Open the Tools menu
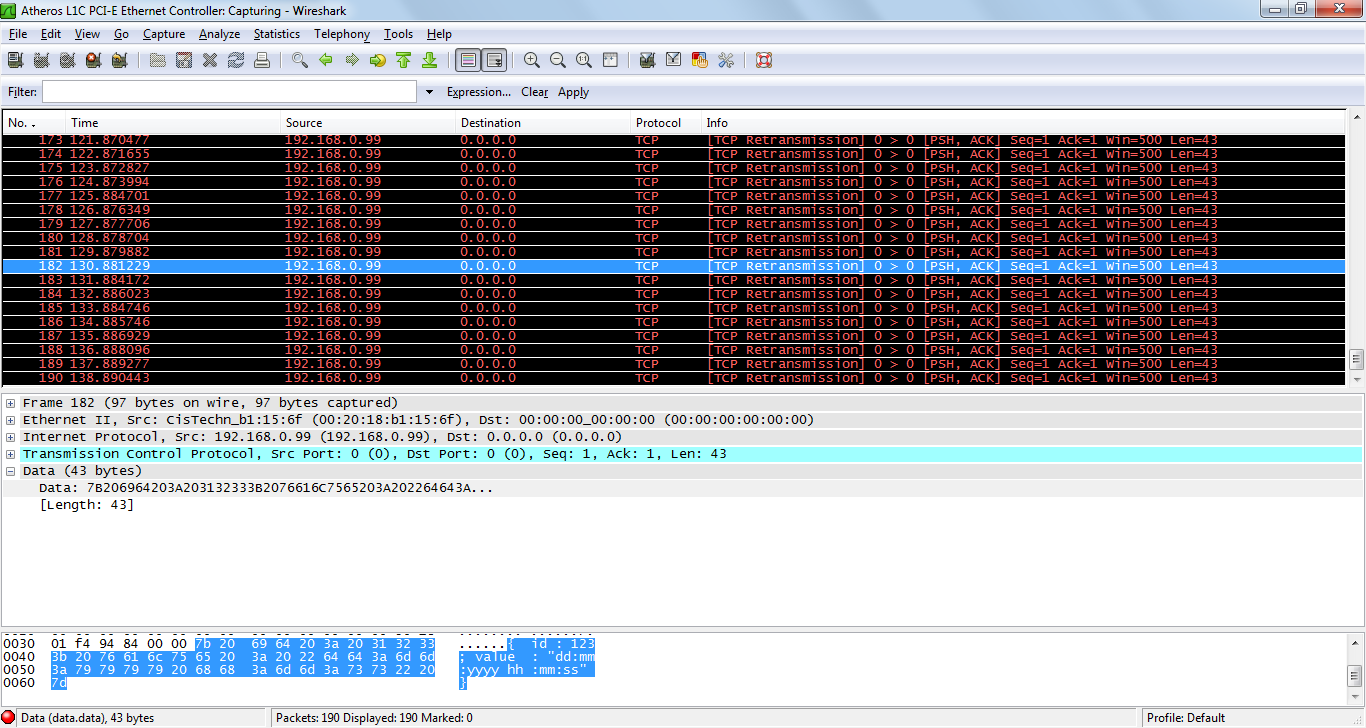 [398, 34]
